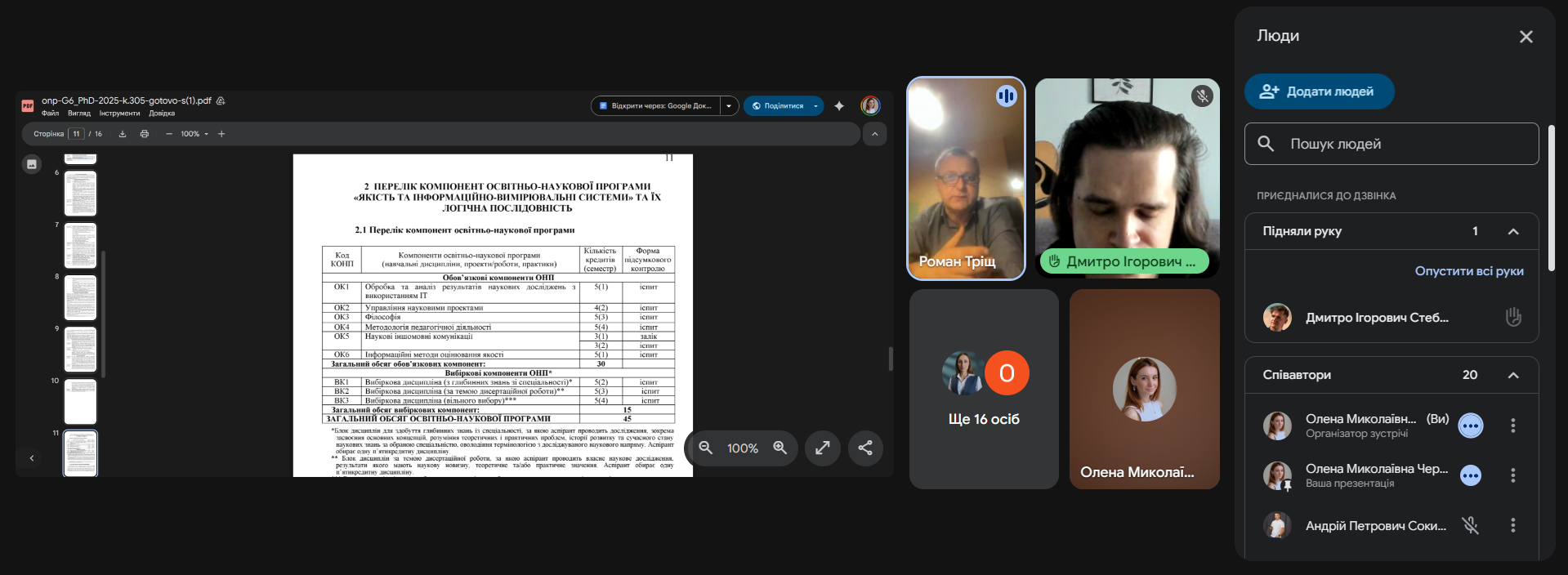This screenshot has width=1568, height=575.
Task: Click the Опустити всі руки link
Action: tap(1468, 271)
